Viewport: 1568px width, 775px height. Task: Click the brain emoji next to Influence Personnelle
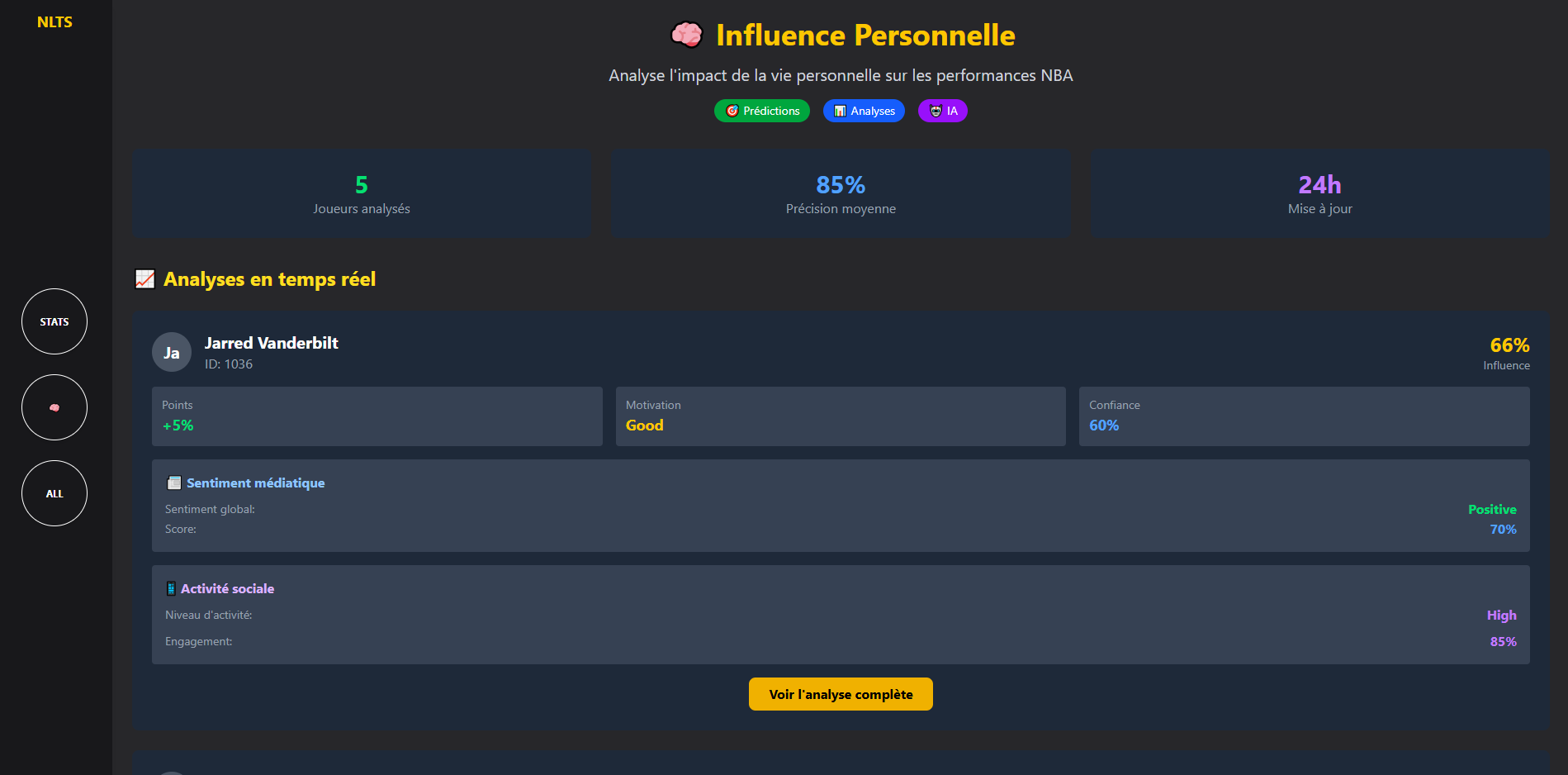point(686,35)
